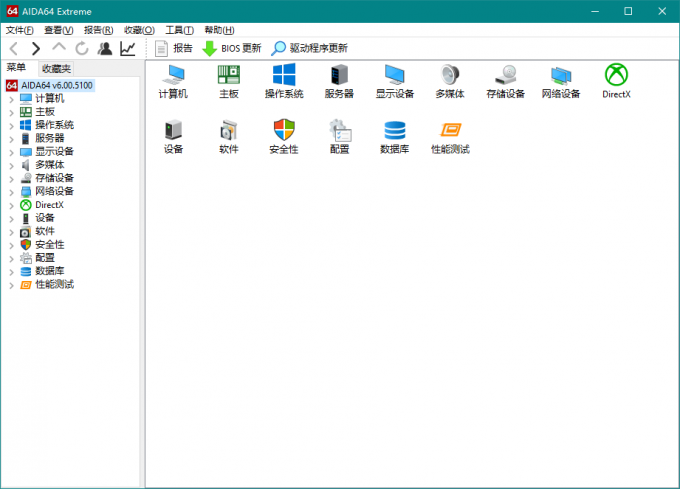
Task: Click the graph chart toolbar icon
Action: coord(128,48)
